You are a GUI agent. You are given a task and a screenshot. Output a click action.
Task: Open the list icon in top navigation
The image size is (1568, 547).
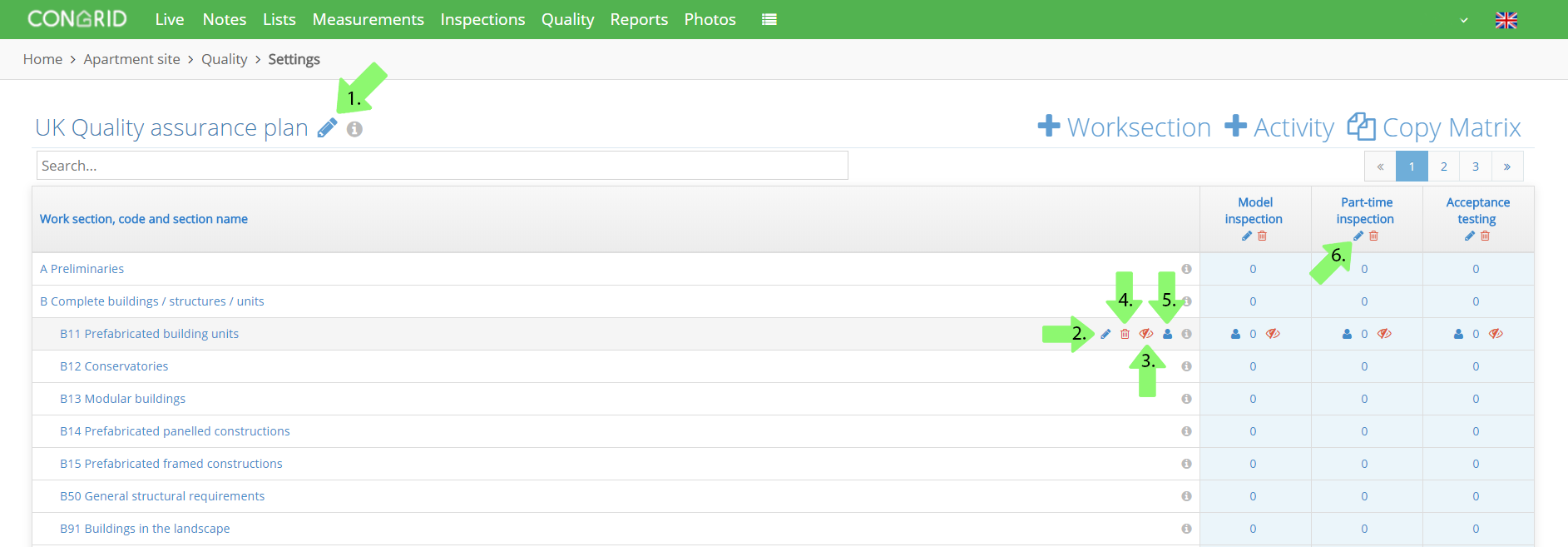pyautogui.click(x=769, y=19)
